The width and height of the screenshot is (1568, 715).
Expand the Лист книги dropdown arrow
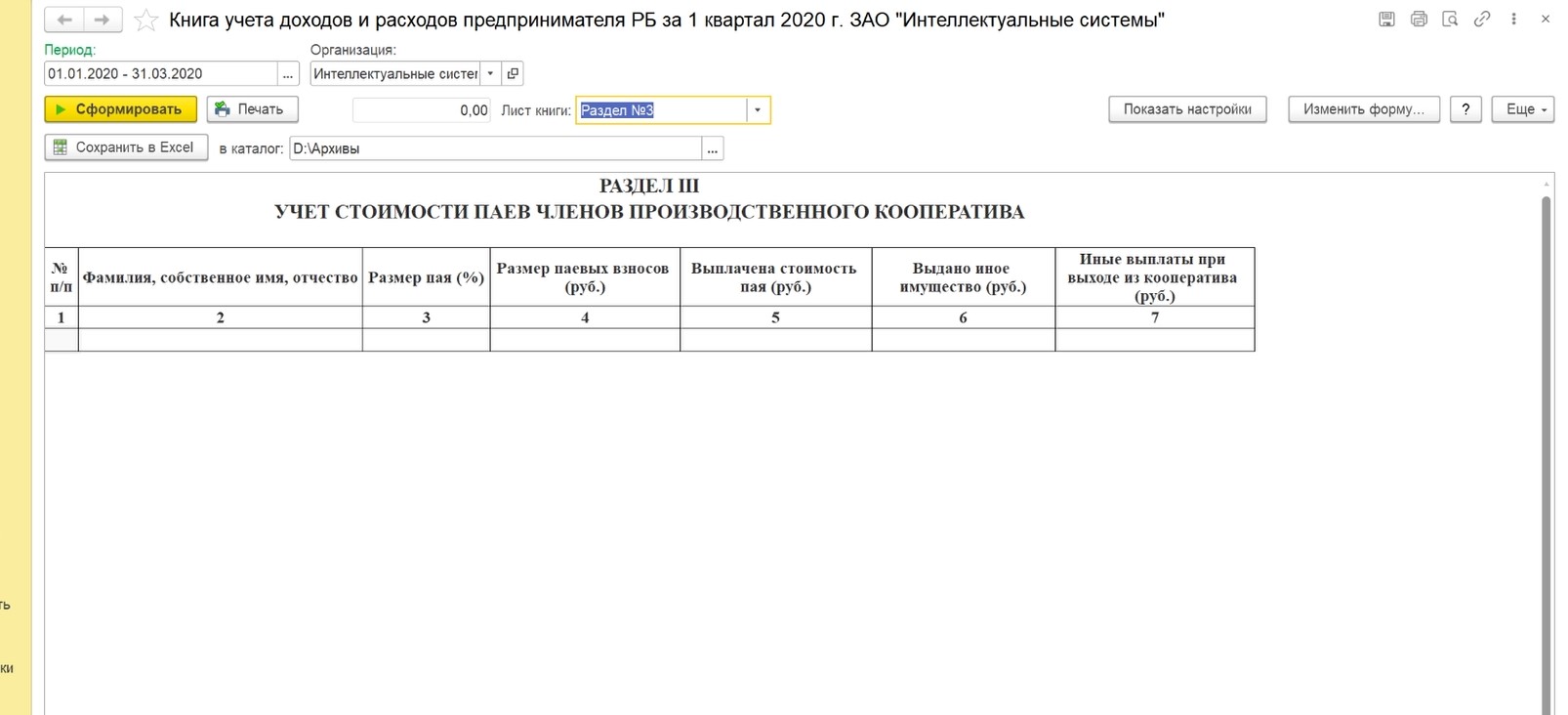point(758,110)
